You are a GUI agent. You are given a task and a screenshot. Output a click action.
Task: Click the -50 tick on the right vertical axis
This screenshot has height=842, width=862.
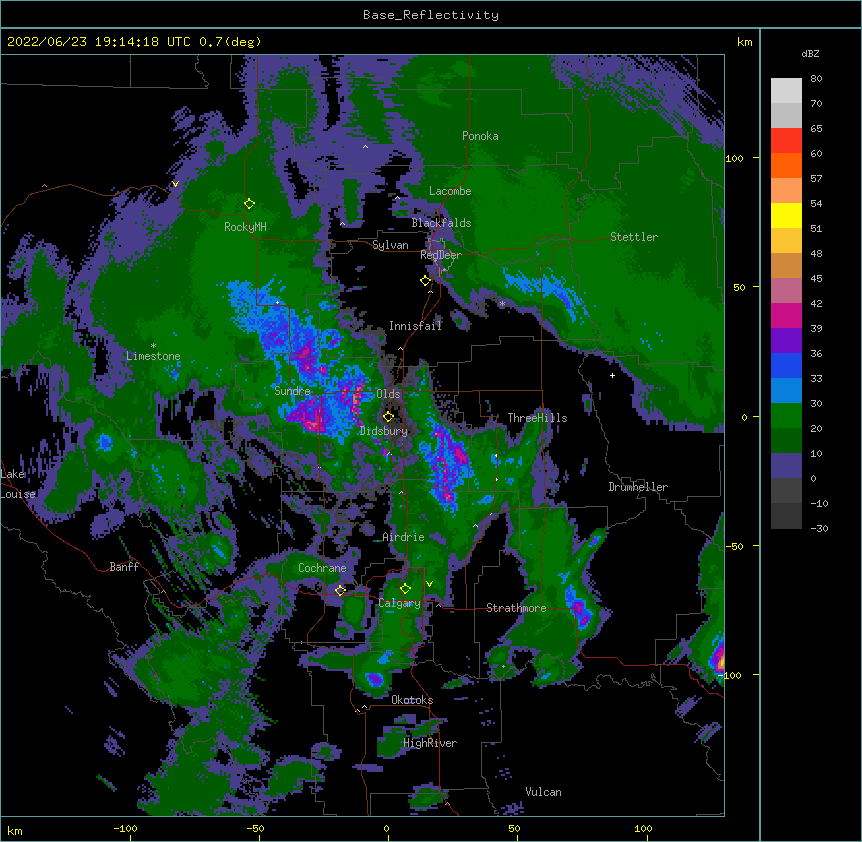click(734, 546)
